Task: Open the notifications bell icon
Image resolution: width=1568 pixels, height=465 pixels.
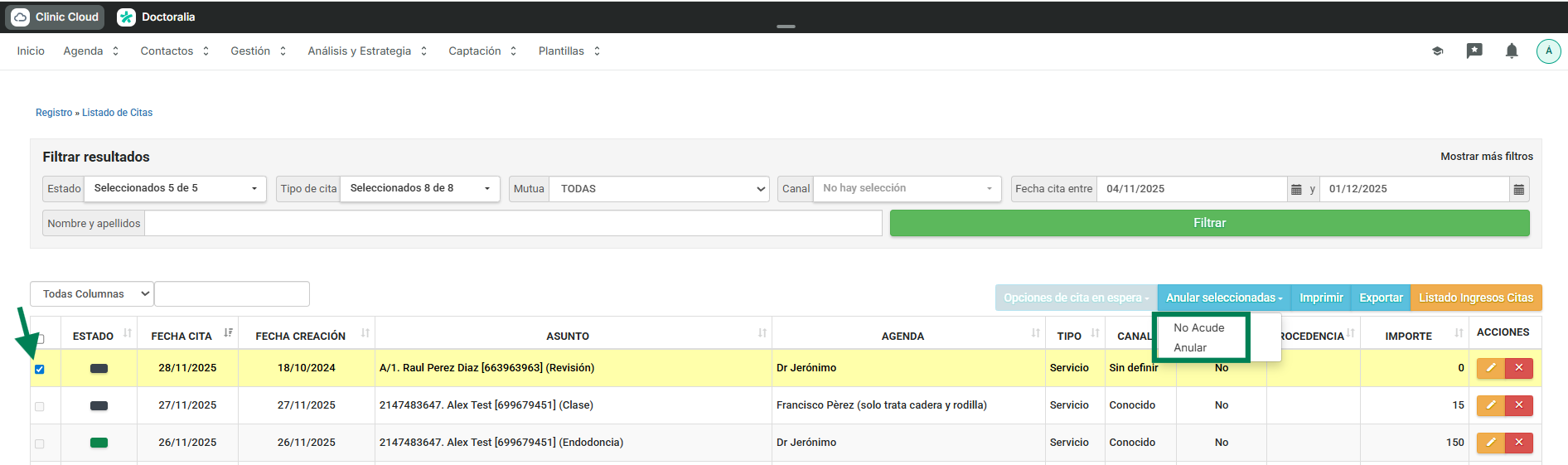Action: click(x=1511, y=51)
